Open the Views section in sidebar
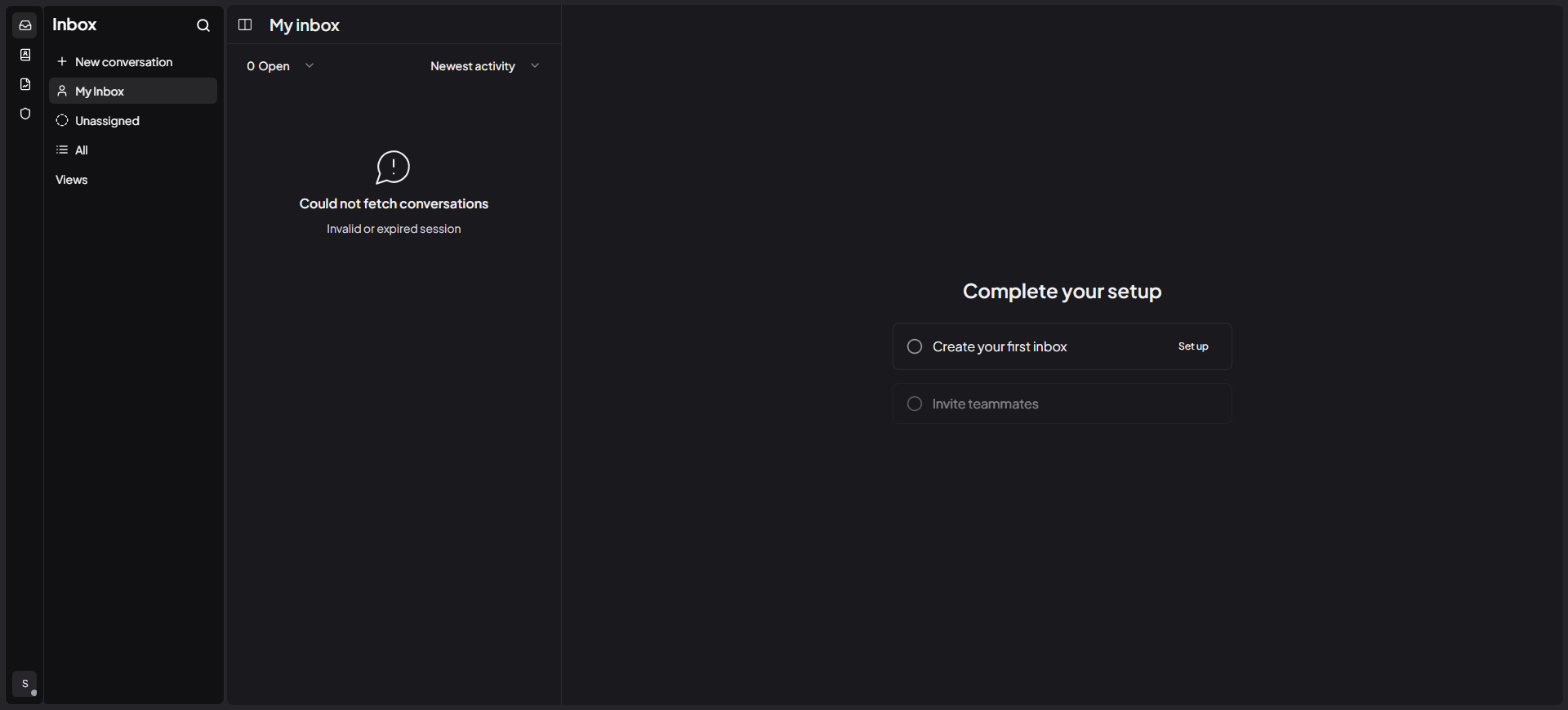Image resolution: width=1568 pixels, height=710 pixels. pyautogui.click(x=71, y=180)
